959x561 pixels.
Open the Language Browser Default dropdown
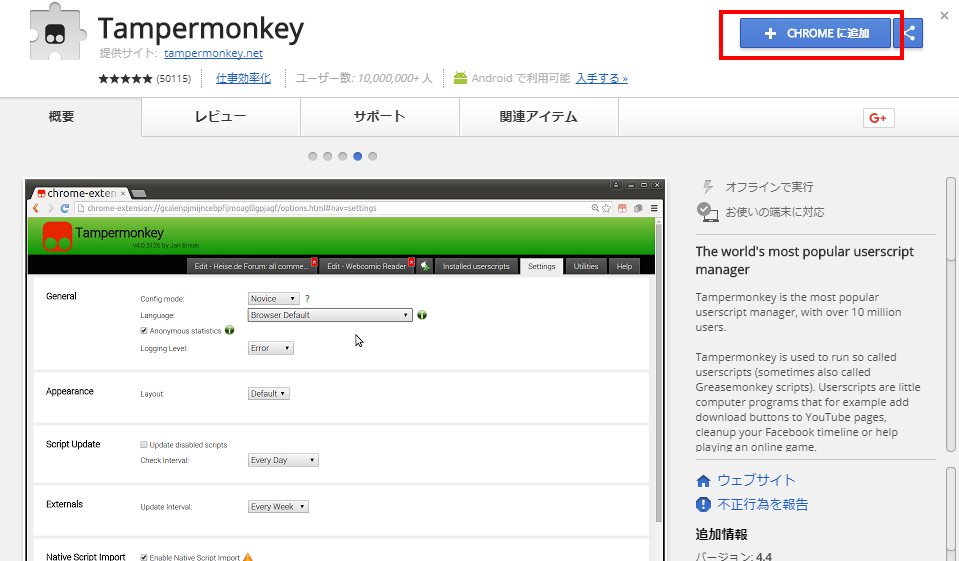[x=330, y=315]
